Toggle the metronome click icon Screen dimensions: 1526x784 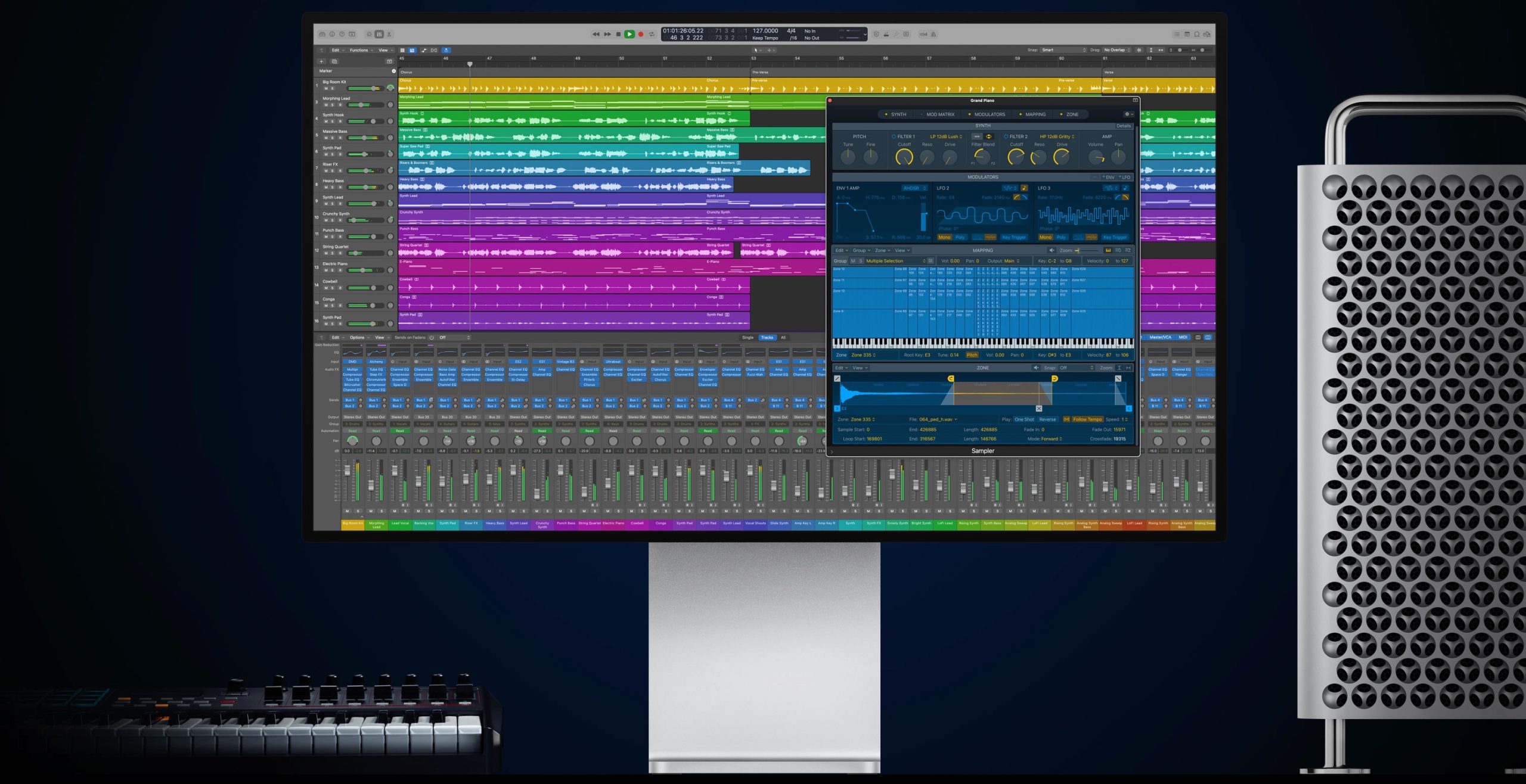coord(933,34)
